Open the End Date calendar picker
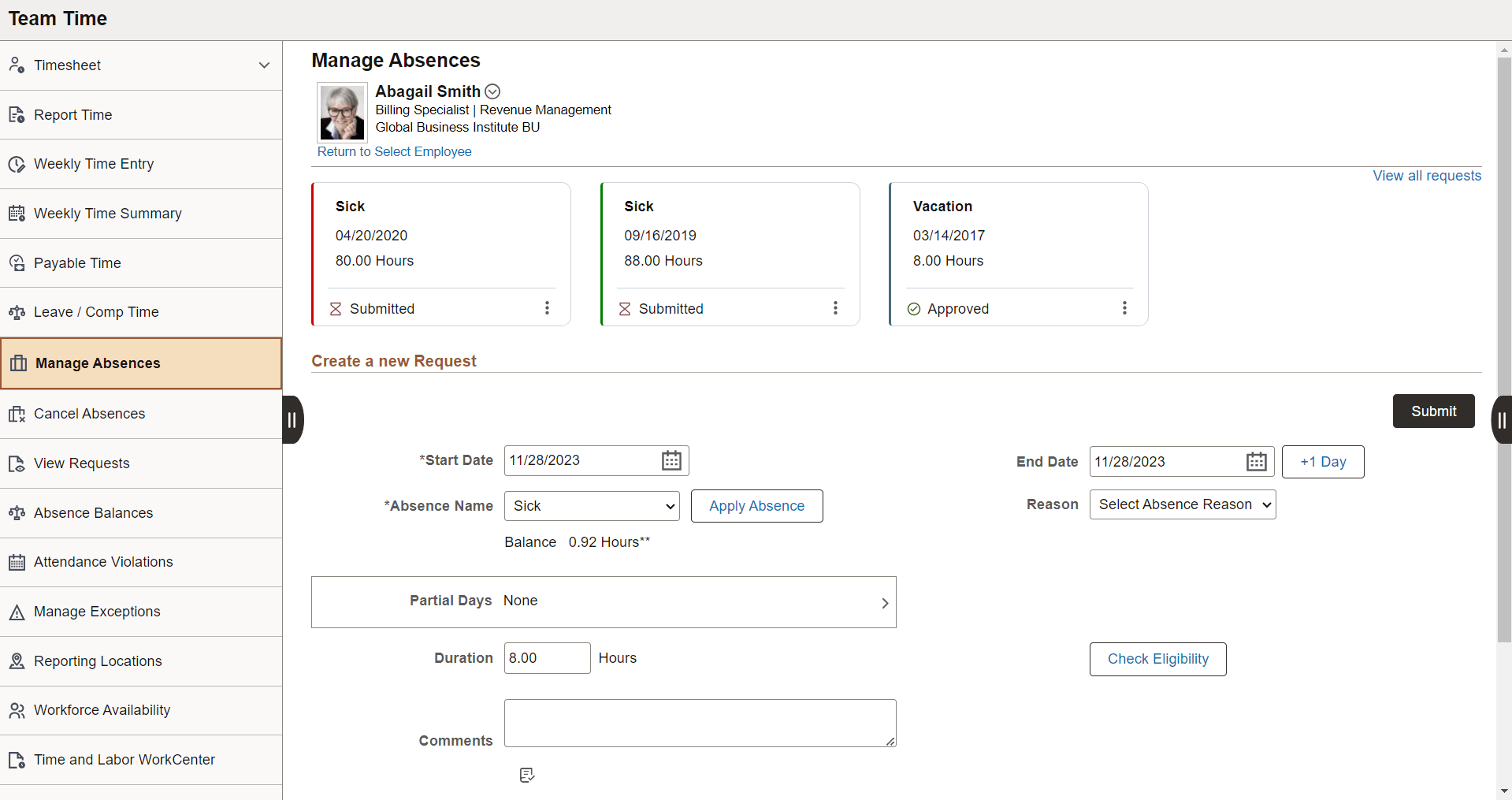This screenshot has width=1512, height=800. [1256, 461]
